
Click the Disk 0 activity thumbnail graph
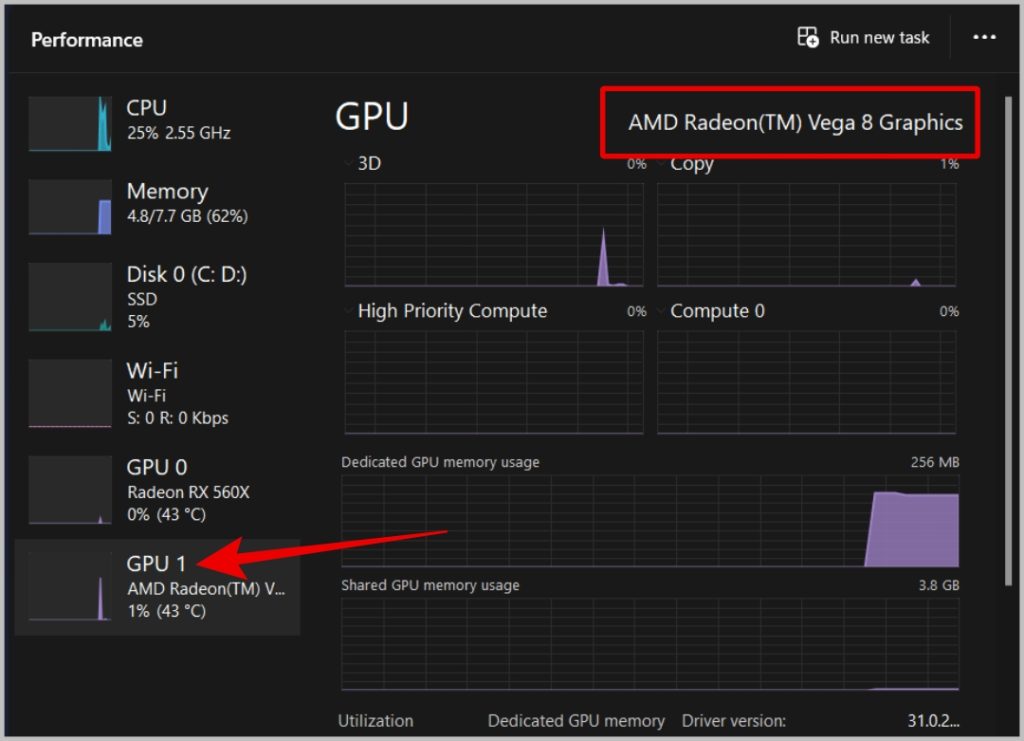pos(70,297)
